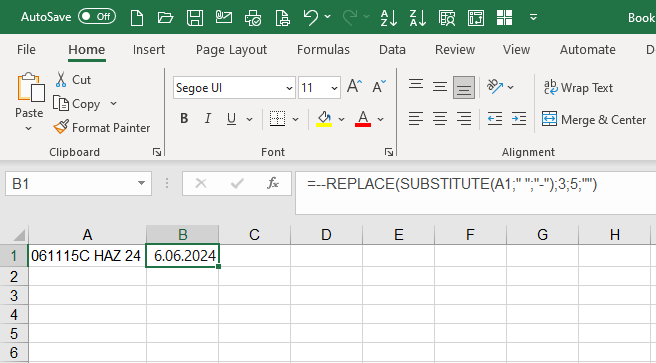Open the File tab
Image resolution: width=656 pixels, height=363 pixels.
pyautogui.click(x=26, y=49)
